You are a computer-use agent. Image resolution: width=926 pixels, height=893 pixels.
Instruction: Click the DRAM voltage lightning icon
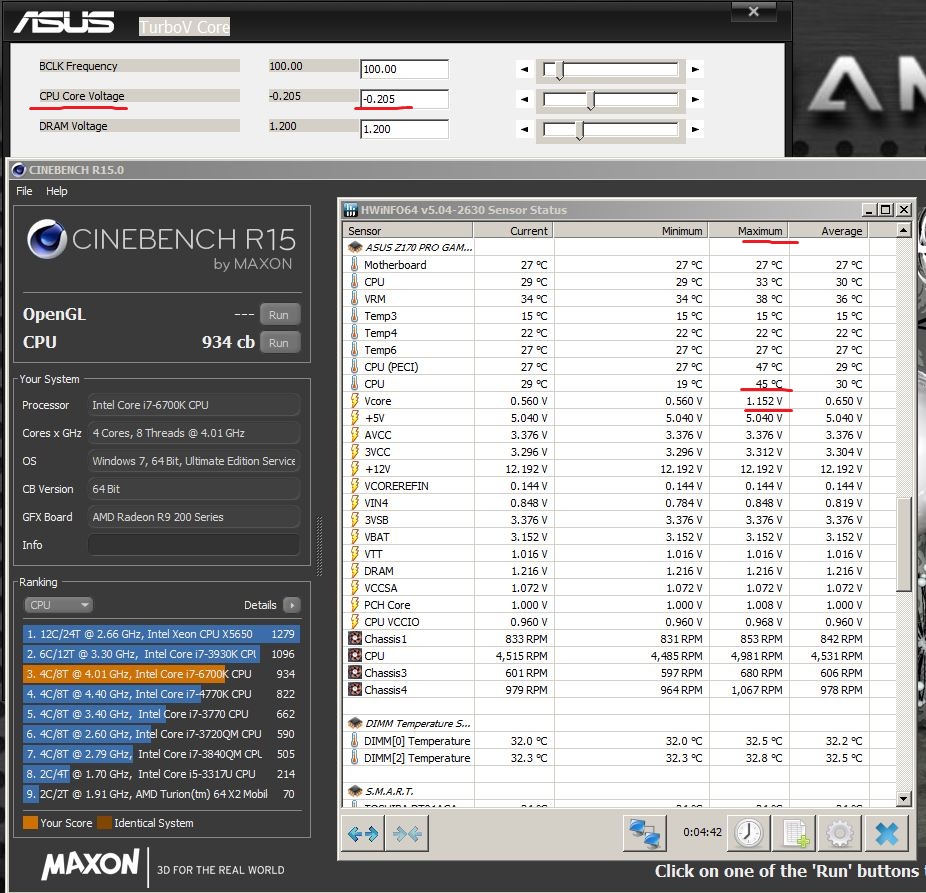click(354, 571)
